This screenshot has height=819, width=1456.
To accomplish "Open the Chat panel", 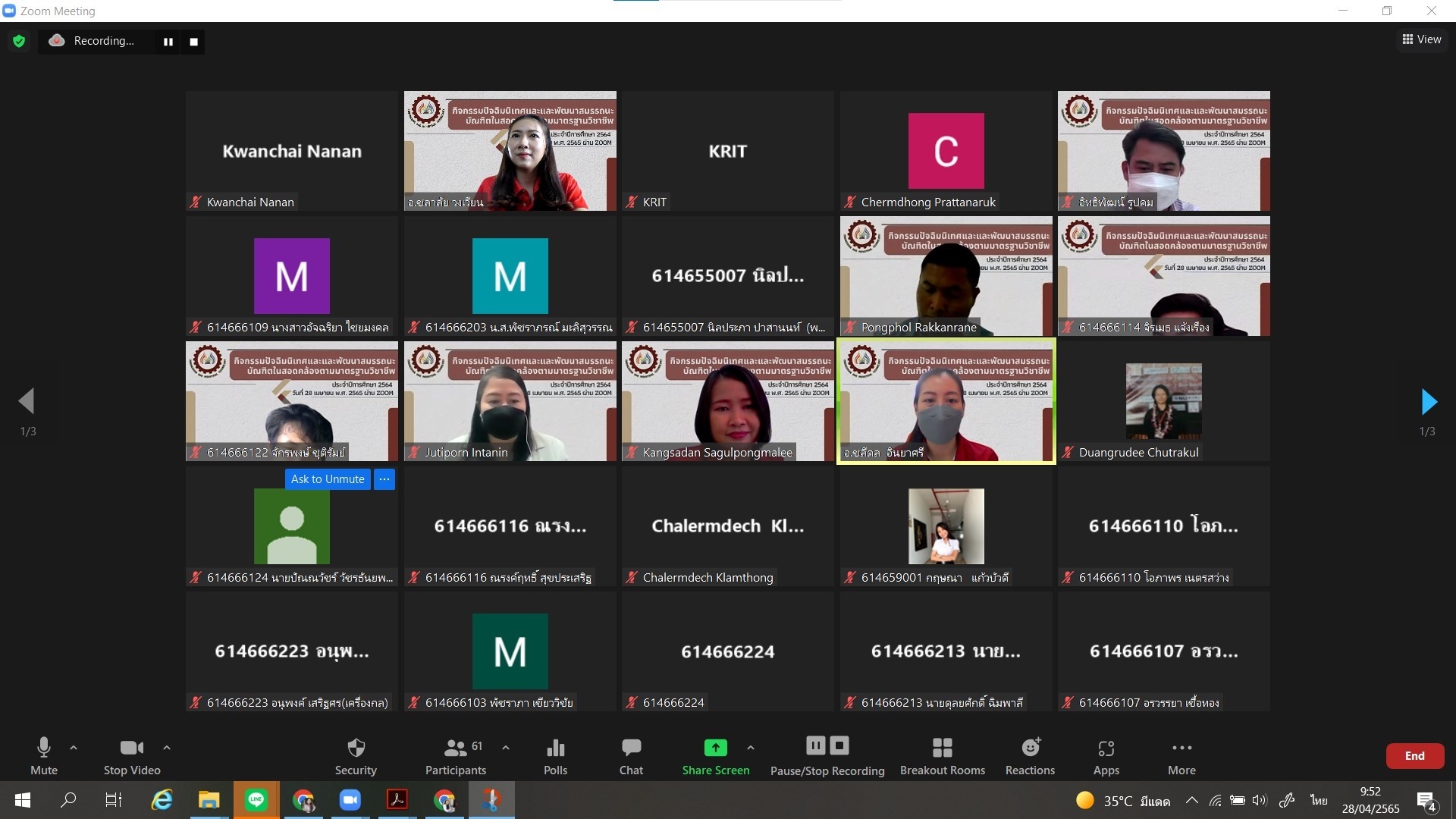I will pos(631,756).
